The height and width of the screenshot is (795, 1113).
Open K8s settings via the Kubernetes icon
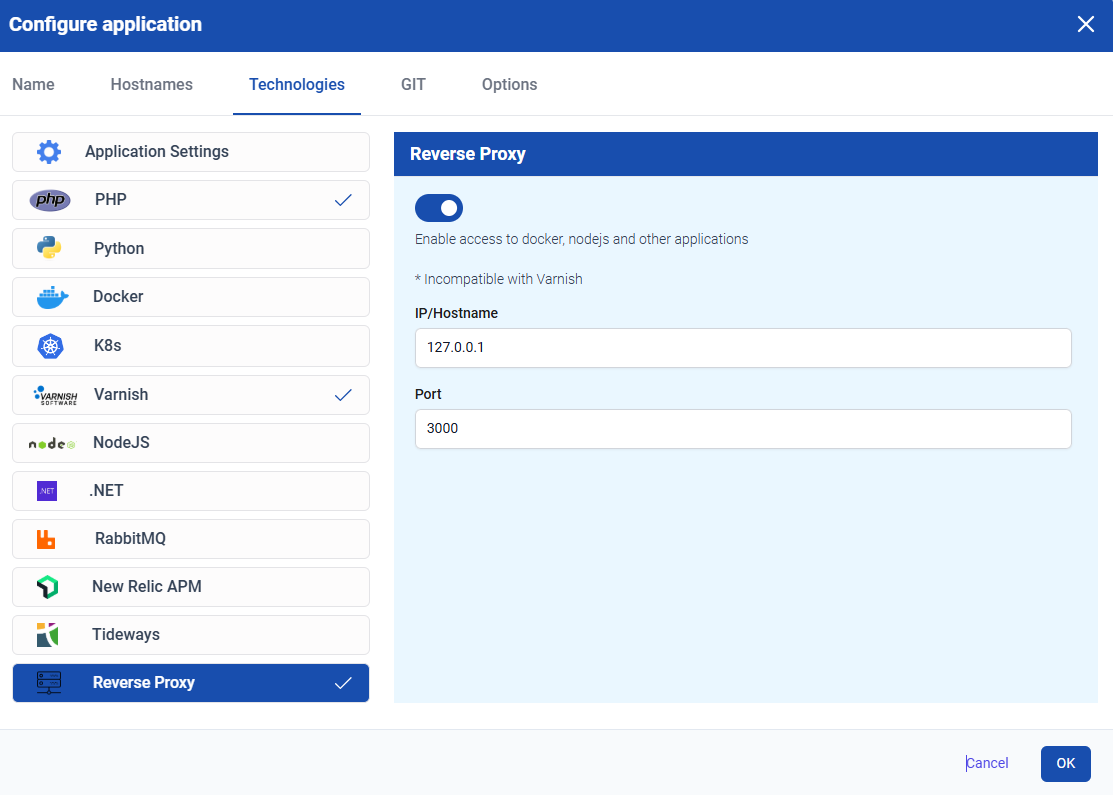(49, 345)
